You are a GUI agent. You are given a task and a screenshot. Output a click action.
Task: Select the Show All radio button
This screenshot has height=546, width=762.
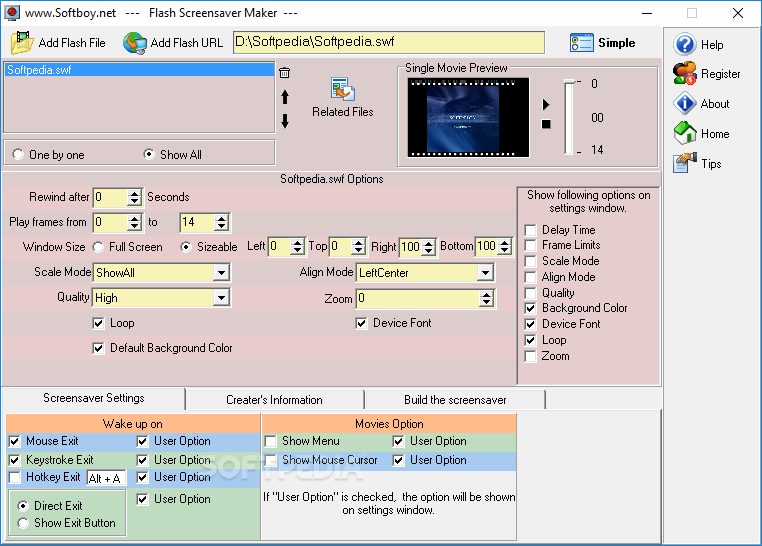click(x=149, y=154)
